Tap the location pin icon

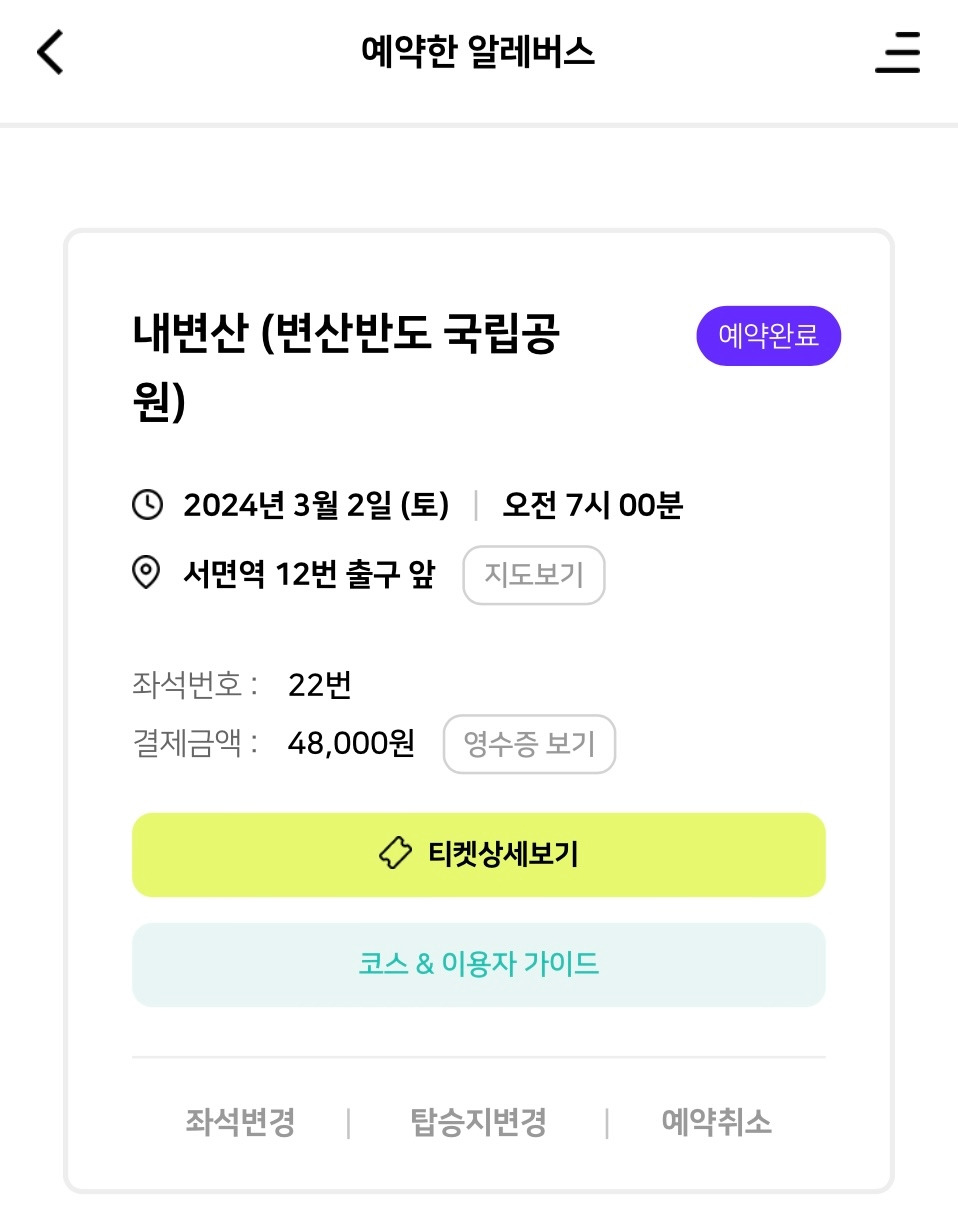(x=147, y=574)
